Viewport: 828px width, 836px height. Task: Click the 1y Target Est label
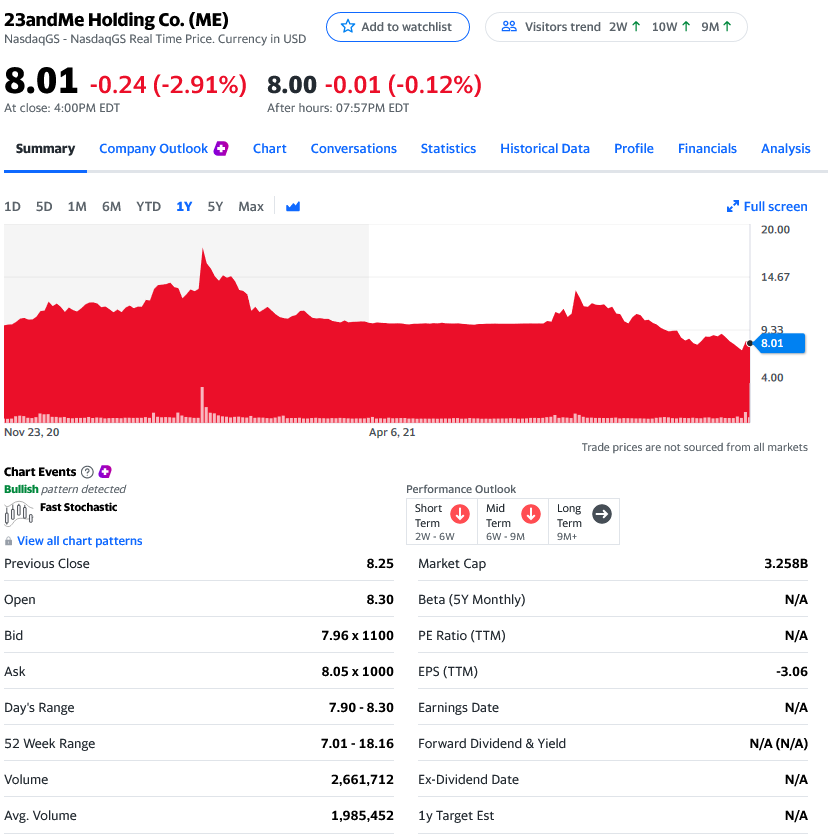(x=456, y=816)
